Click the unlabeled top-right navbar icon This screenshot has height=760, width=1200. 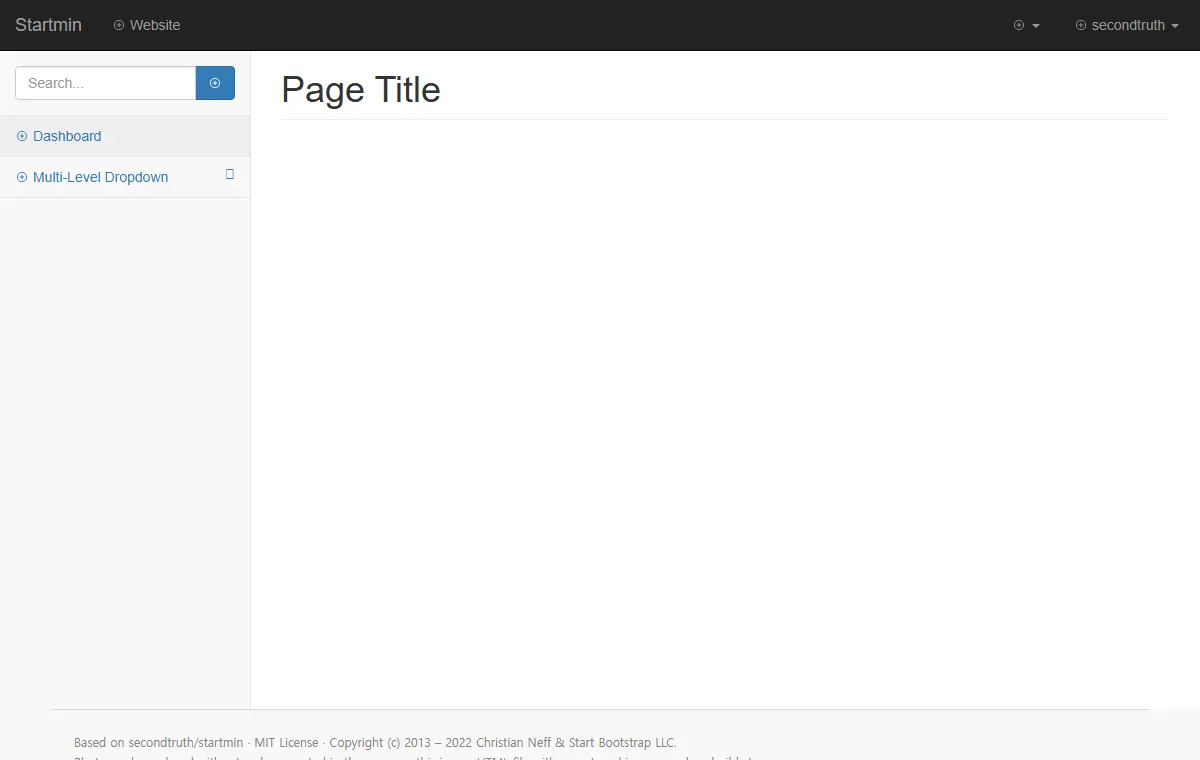(x=1019, y=25)
